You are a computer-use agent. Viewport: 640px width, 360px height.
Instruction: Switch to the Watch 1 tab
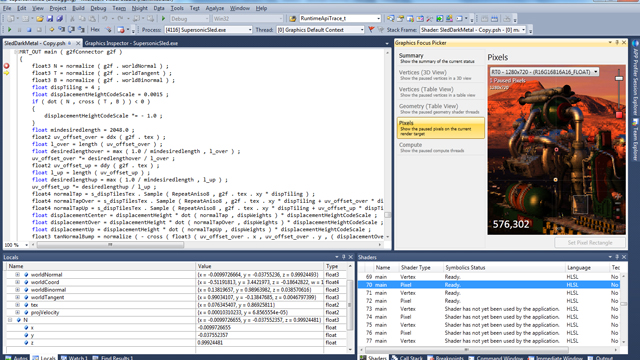point(74,358)
